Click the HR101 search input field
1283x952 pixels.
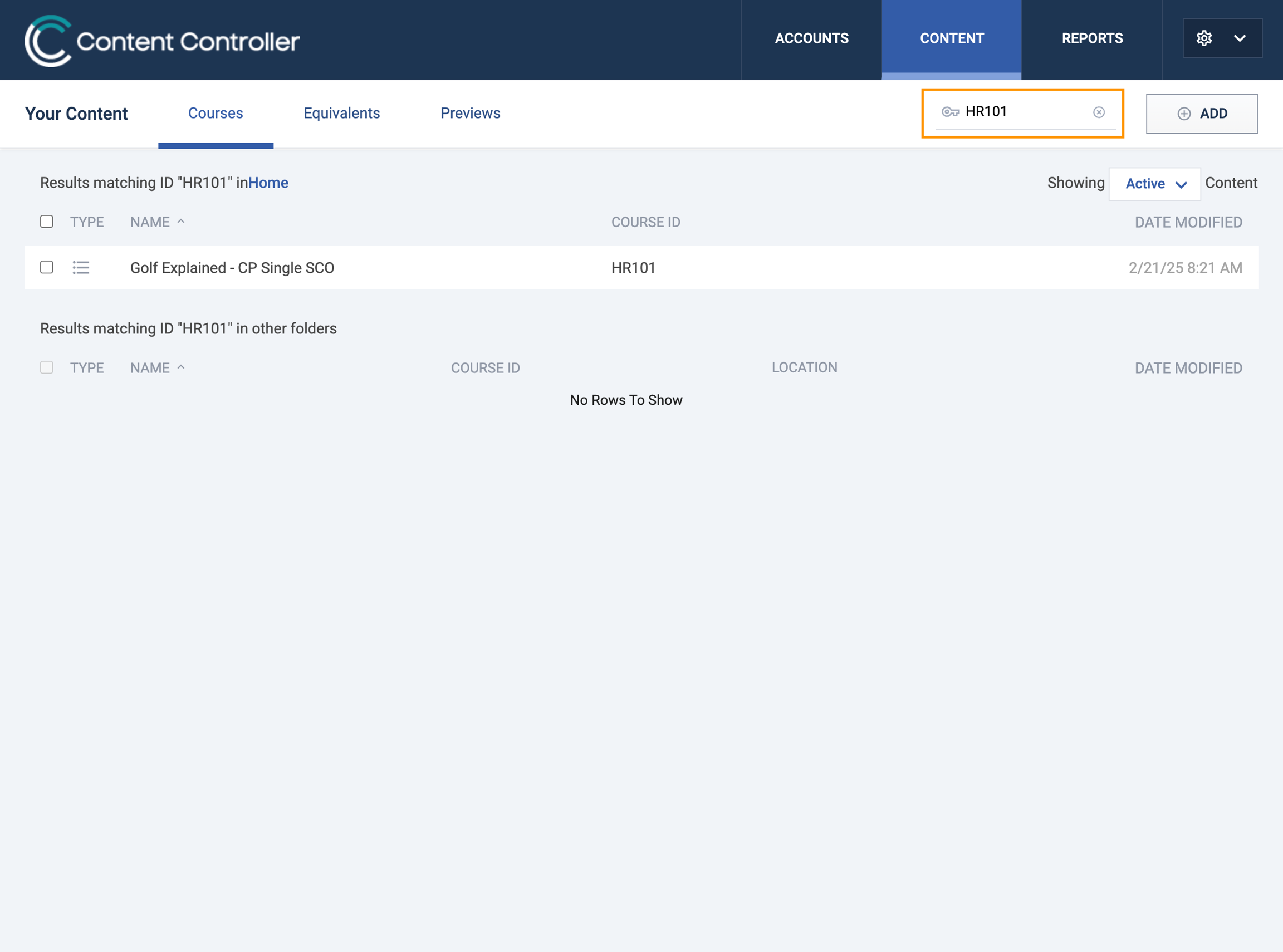tap(1026, 112)
